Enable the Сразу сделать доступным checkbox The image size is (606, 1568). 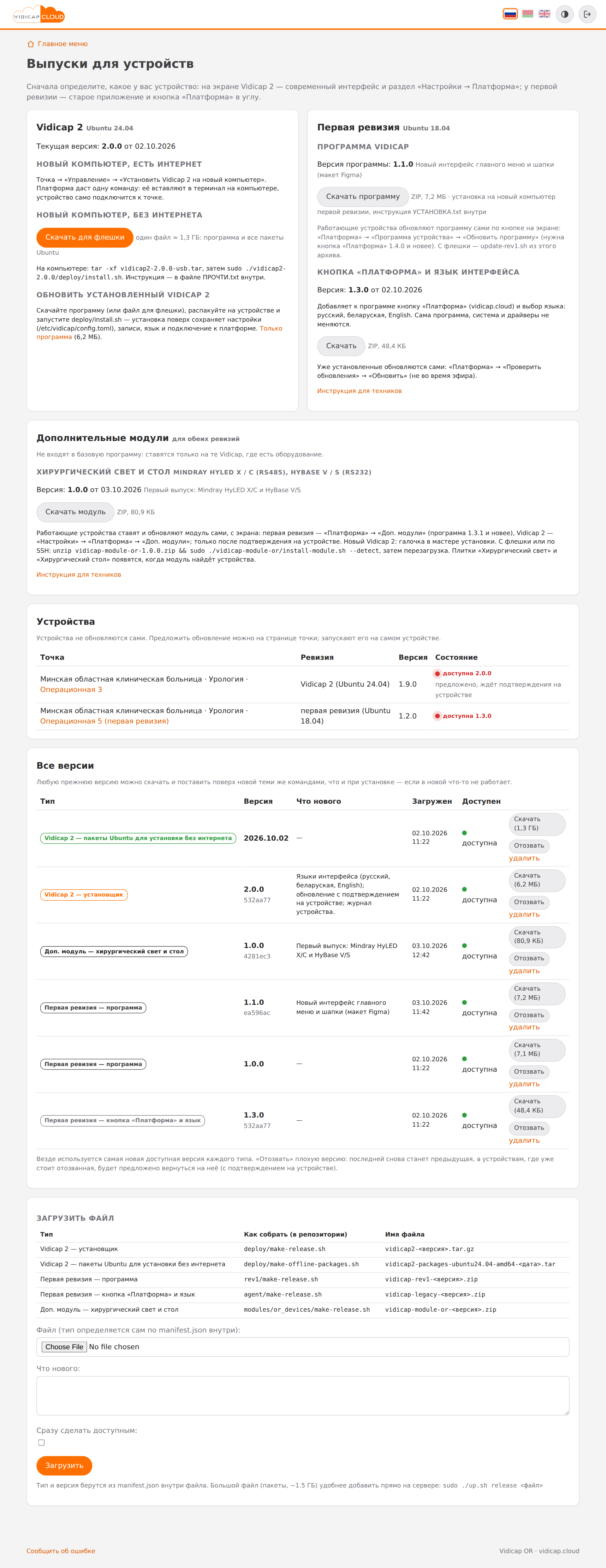(41, 1443)
